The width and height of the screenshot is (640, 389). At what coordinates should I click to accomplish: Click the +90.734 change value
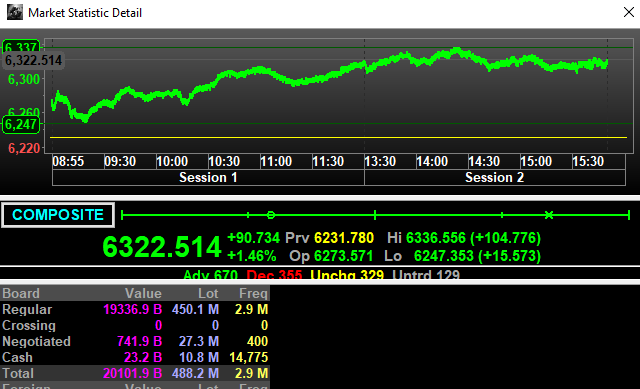253,238
